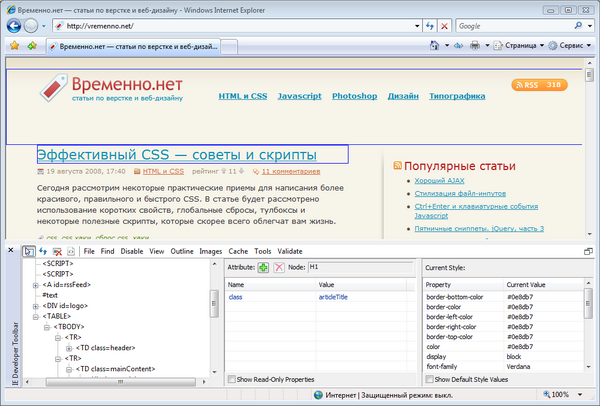Open the Сервис menu dropdown

pyautogui.click(x=589, y=46)
